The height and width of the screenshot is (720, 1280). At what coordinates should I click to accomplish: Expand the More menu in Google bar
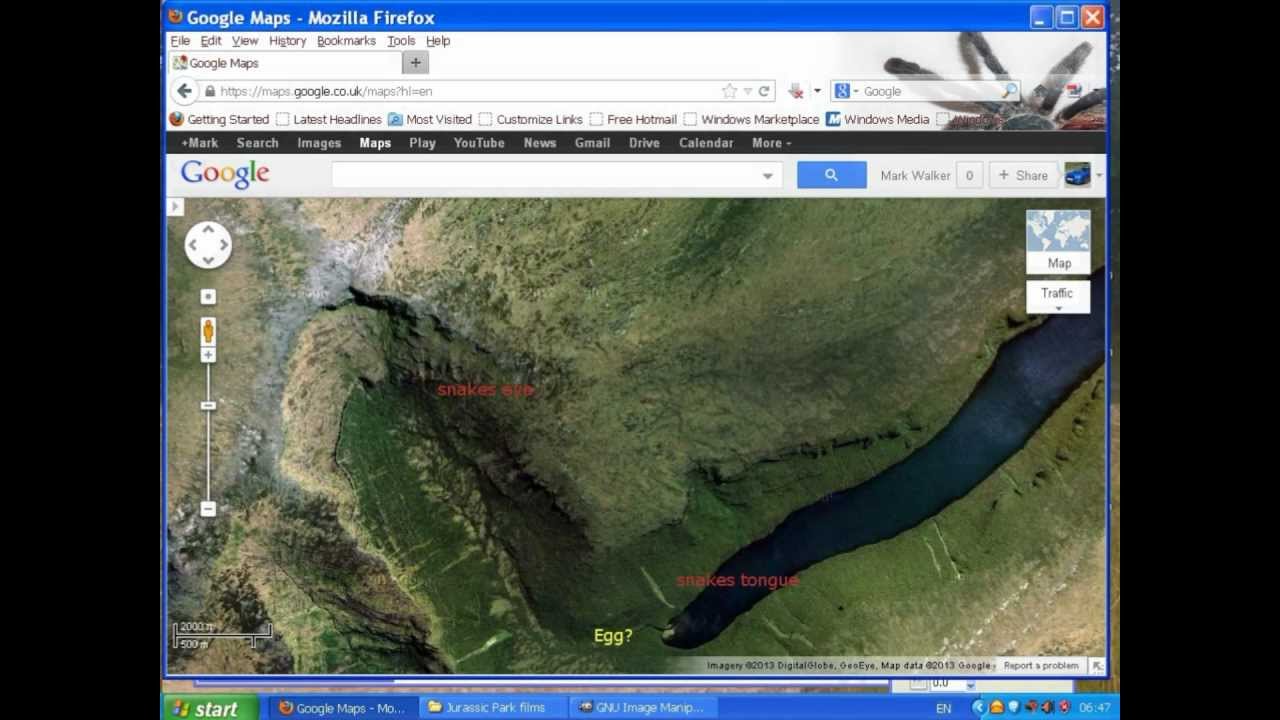771,143
